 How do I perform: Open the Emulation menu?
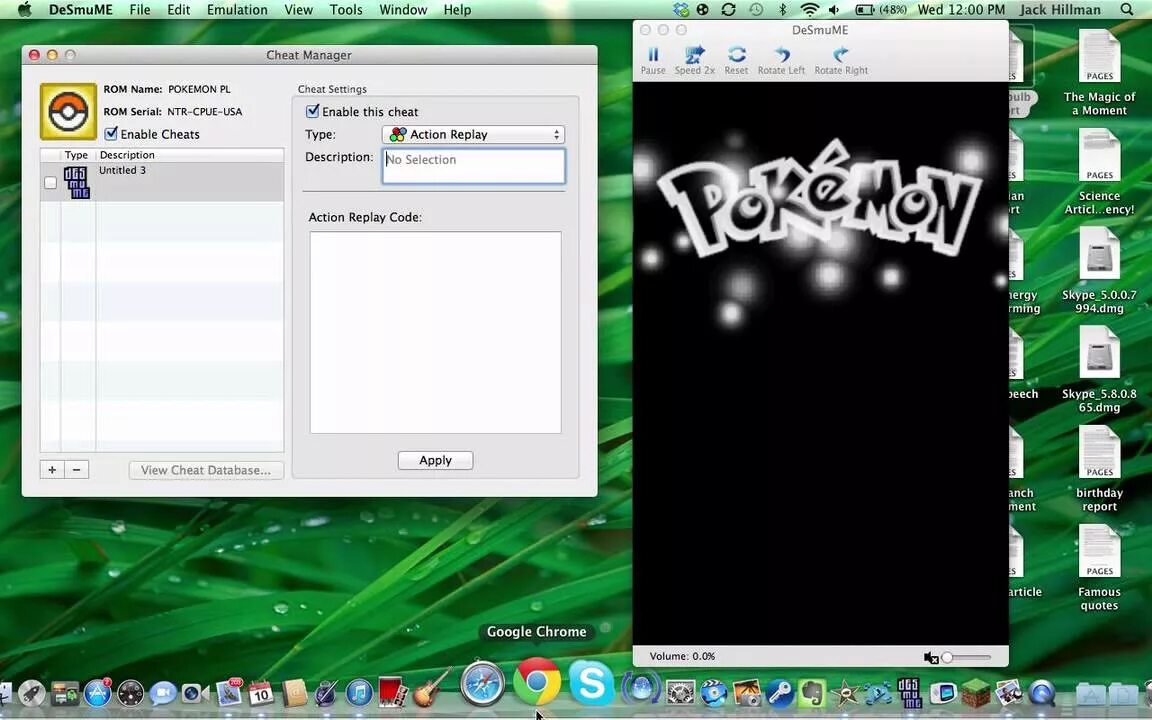(x=237, y=10)
